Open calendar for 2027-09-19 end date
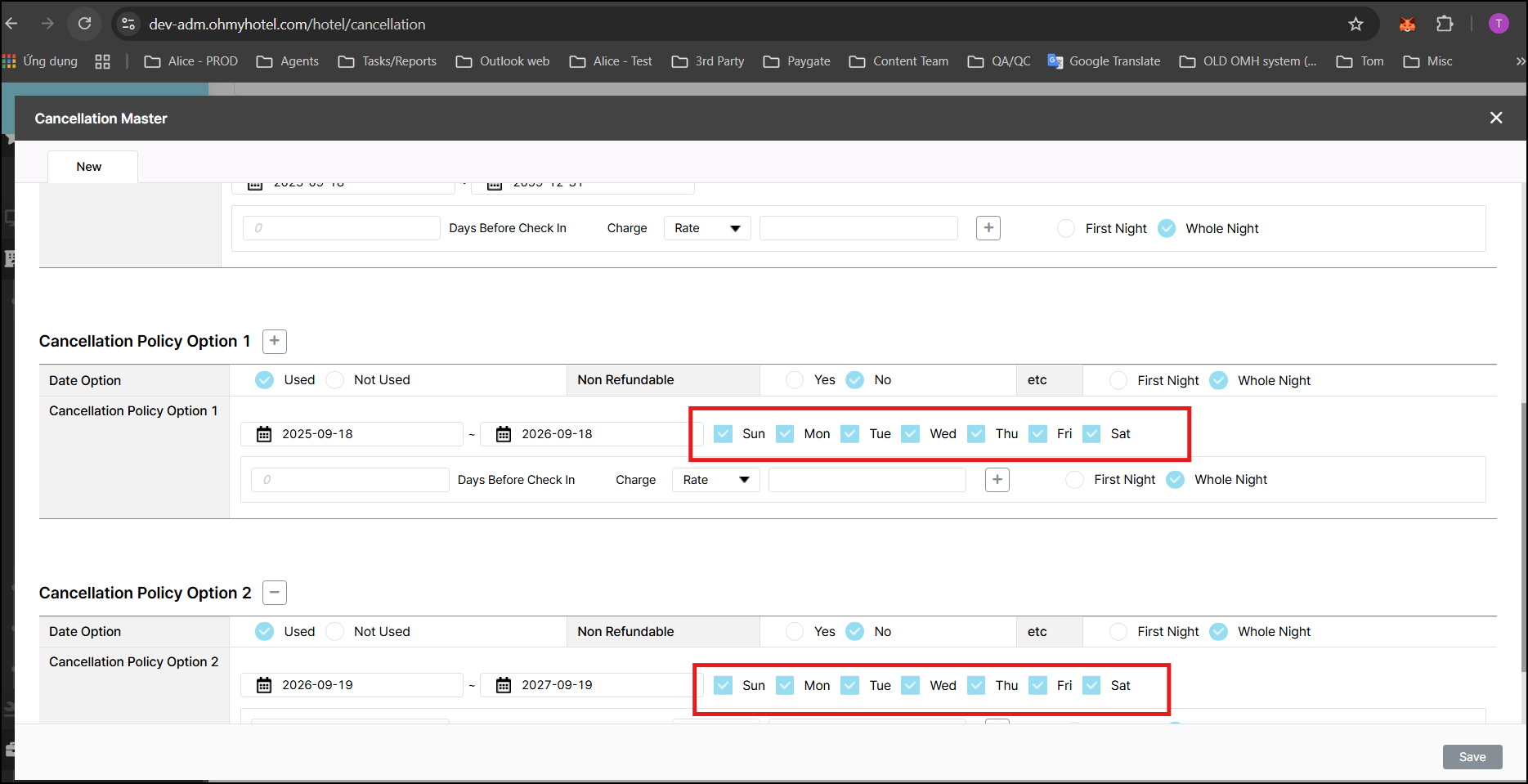The image size is (1528, 784). tap(504, 685)
